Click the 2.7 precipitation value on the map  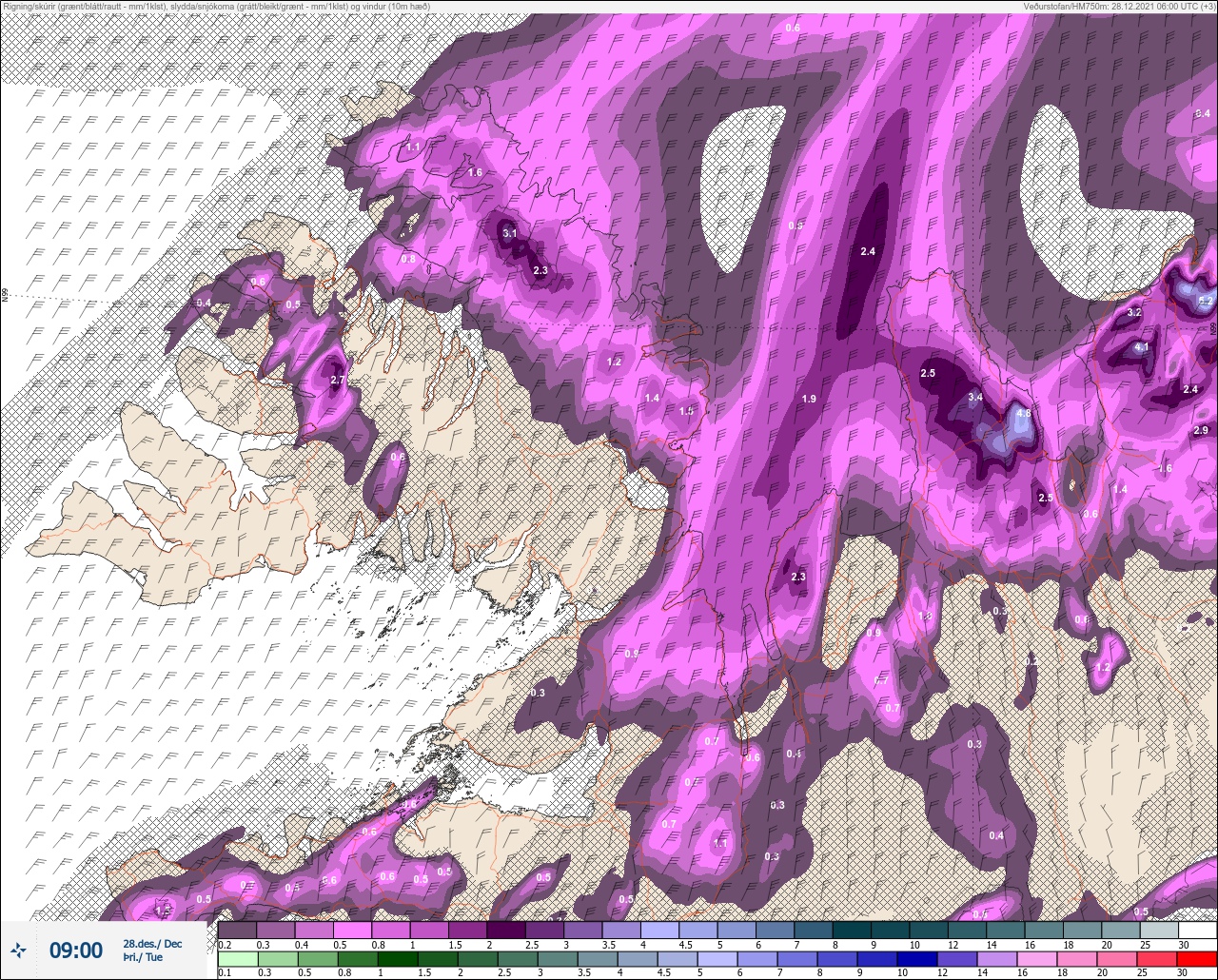[x=337, y=381]
